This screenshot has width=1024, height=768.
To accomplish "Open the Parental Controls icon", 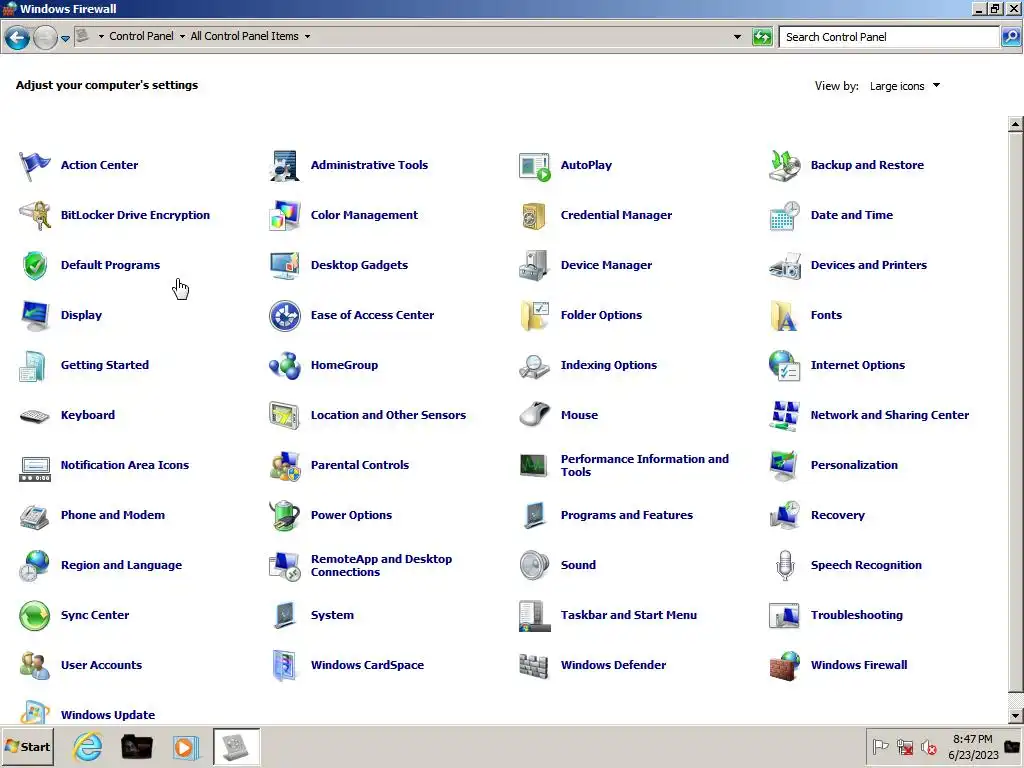I will (x=285, y=466).
